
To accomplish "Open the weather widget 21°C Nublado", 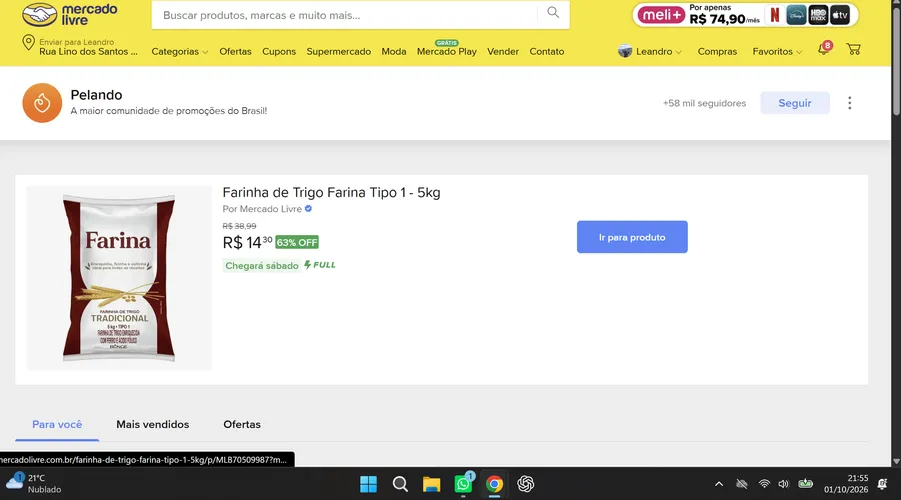I will 33,483.
